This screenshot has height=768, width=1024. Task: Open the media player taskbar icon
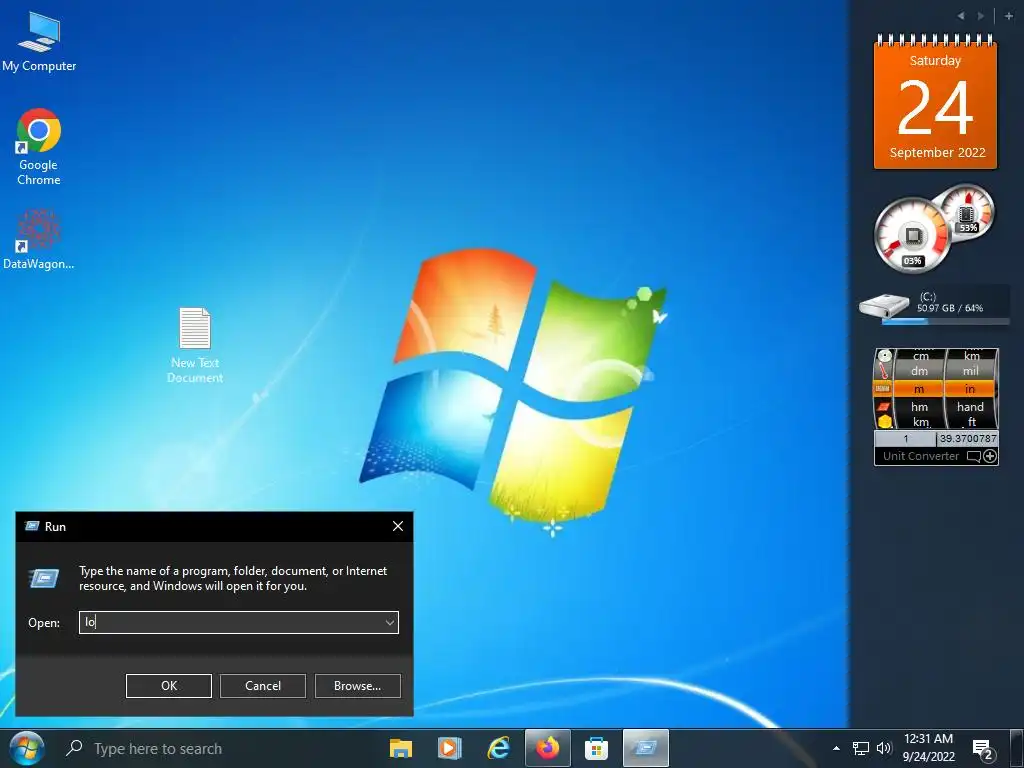click(x=449, y=748)
